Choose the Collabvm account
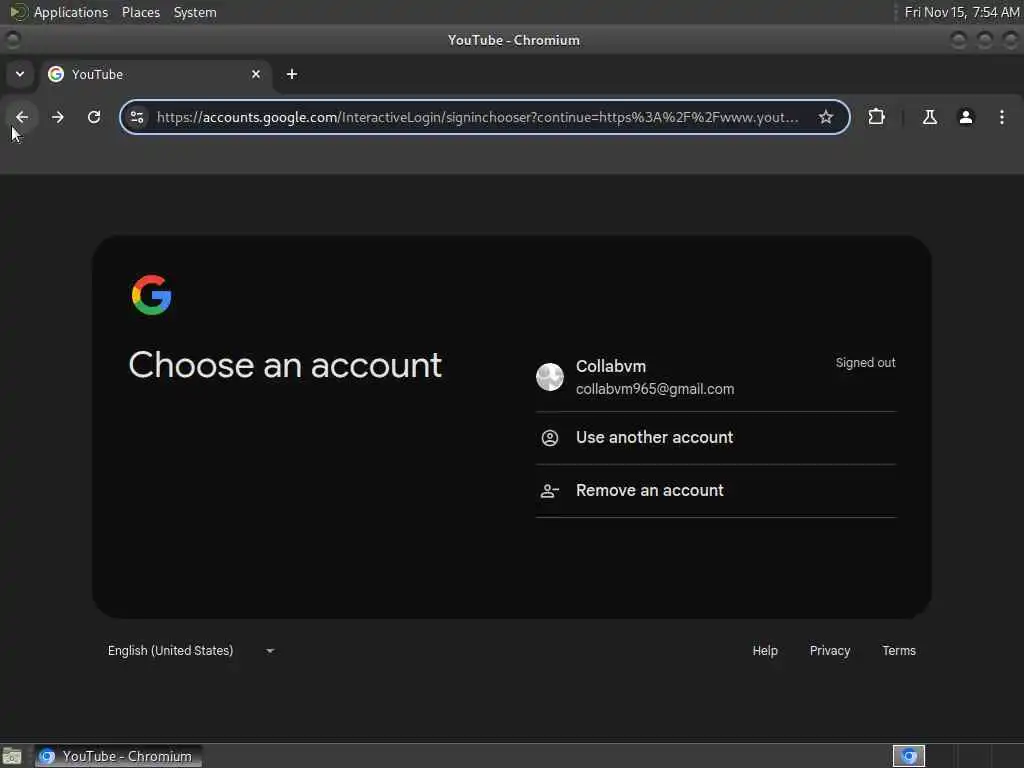This screenshot has height=768, width=1024. [x=716, y=377]
